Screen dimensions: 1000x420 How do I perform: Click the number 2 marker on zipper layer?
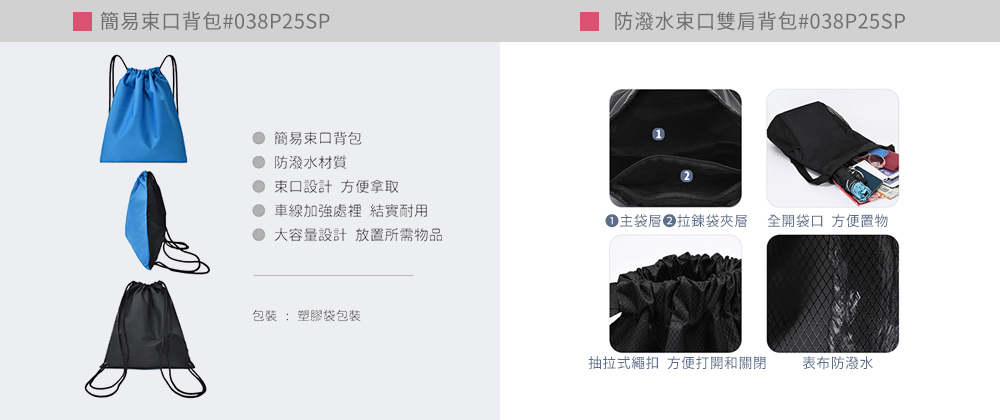pos(686,176)
